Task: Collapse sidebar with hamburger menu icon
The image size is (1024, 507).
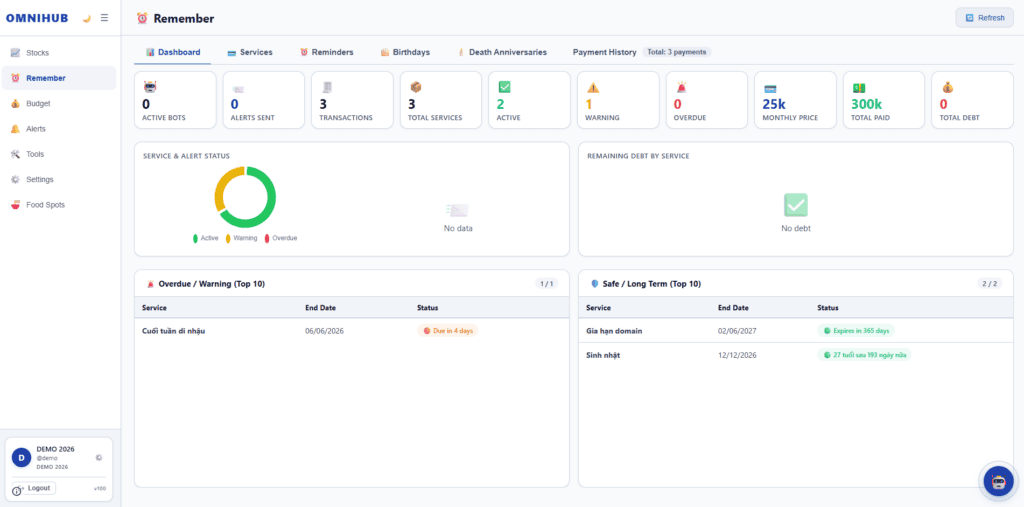Action: 104,18
